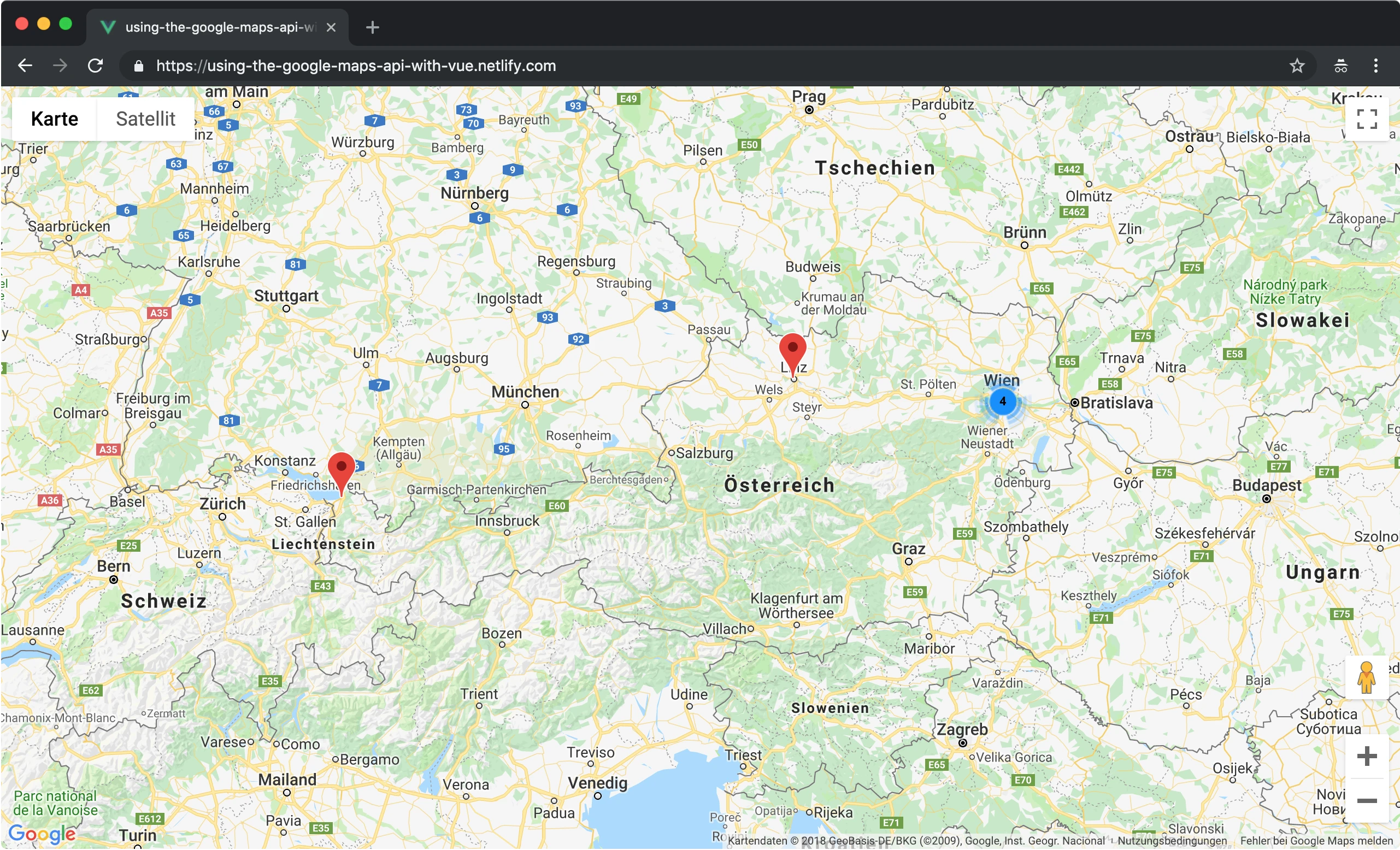The height and width of the screenshot is (850, 1400).
Task: Open a new browser tab
Action: [372, 27]
